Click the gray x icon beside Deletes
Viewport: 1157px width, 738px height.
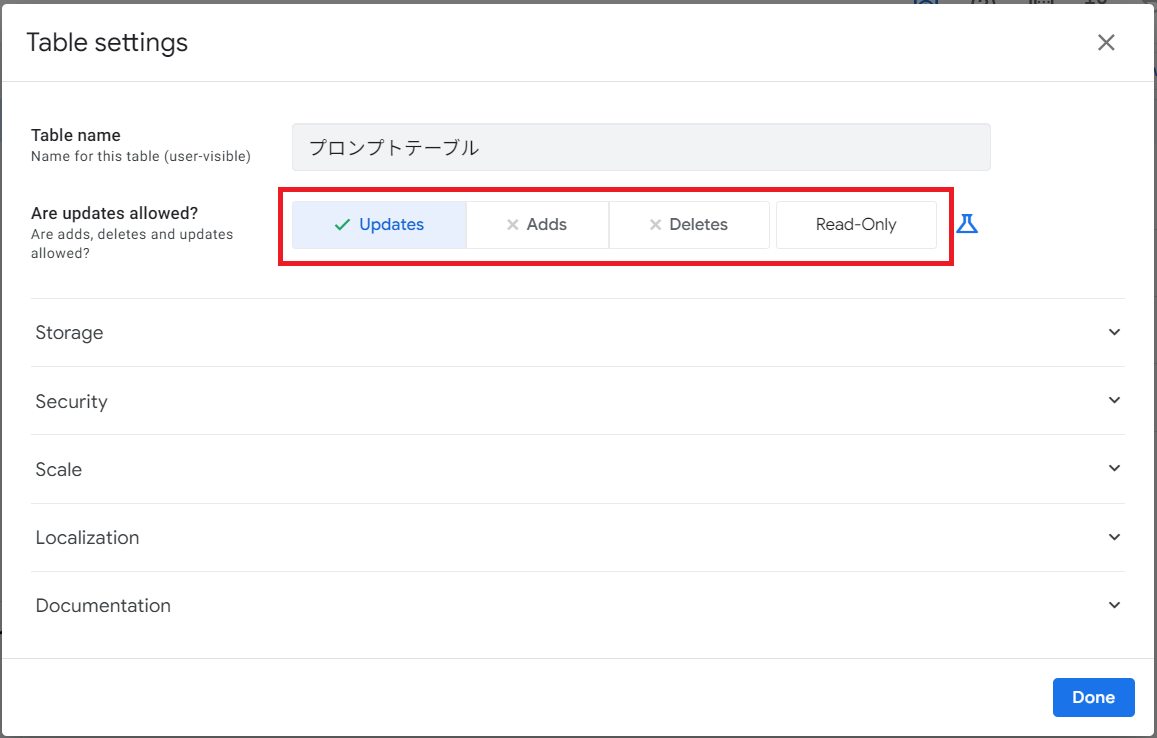pos(656,225)
